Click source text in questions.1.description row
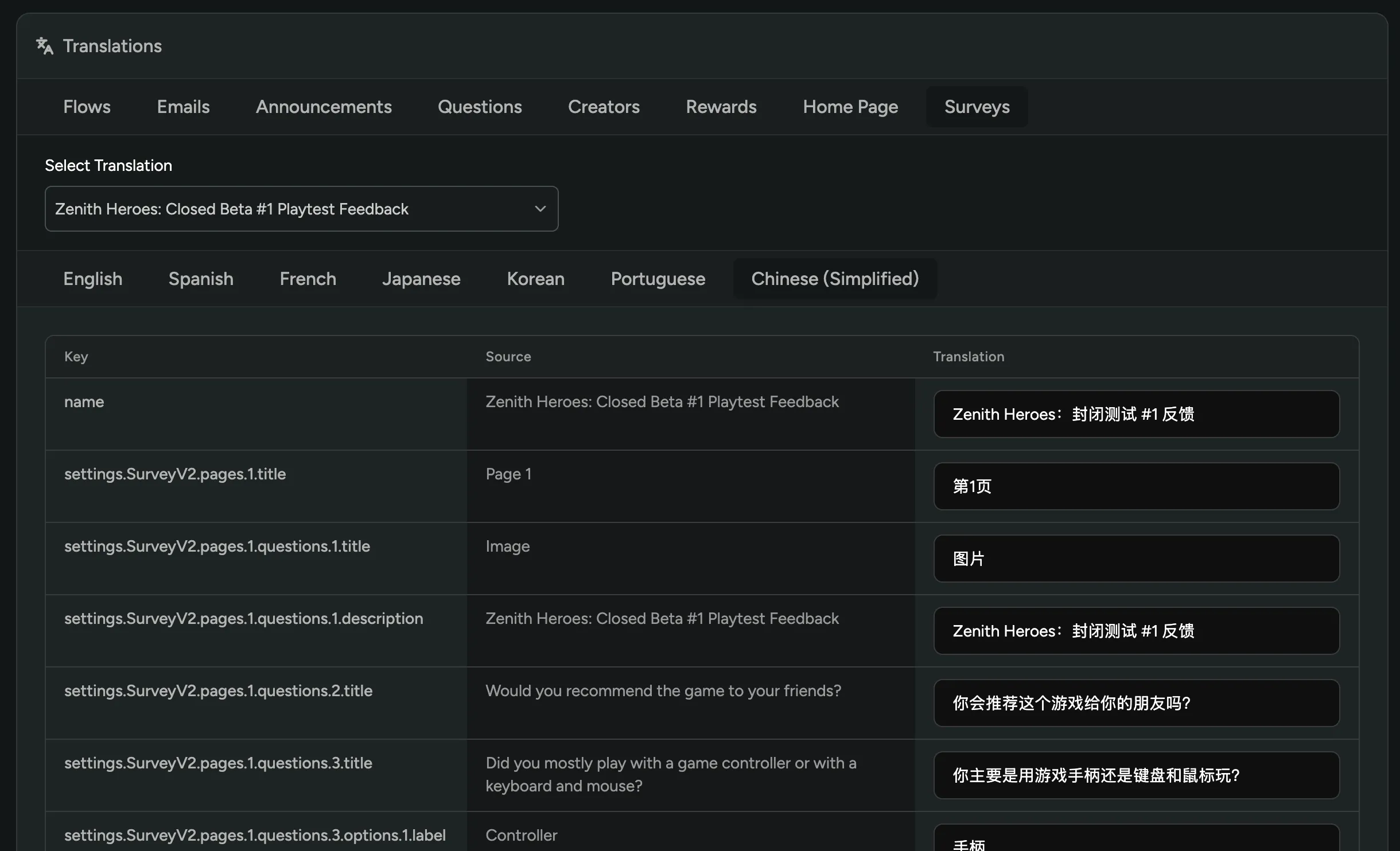Viewport: 1400px width, 851px height. [662, 619]
